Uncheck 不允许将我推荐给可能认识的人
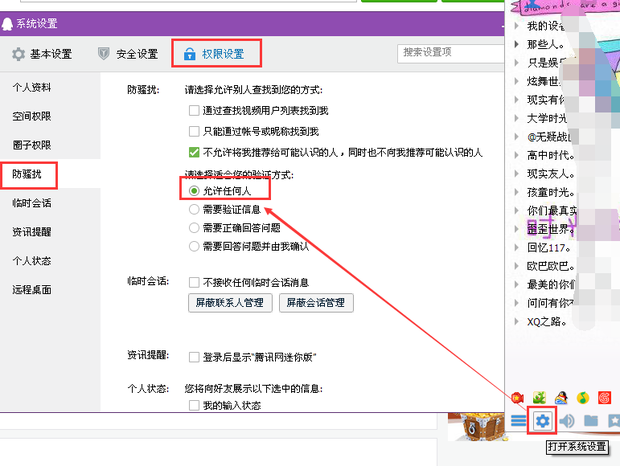This screenshot has width=620, height=466. tap(194, 152)
